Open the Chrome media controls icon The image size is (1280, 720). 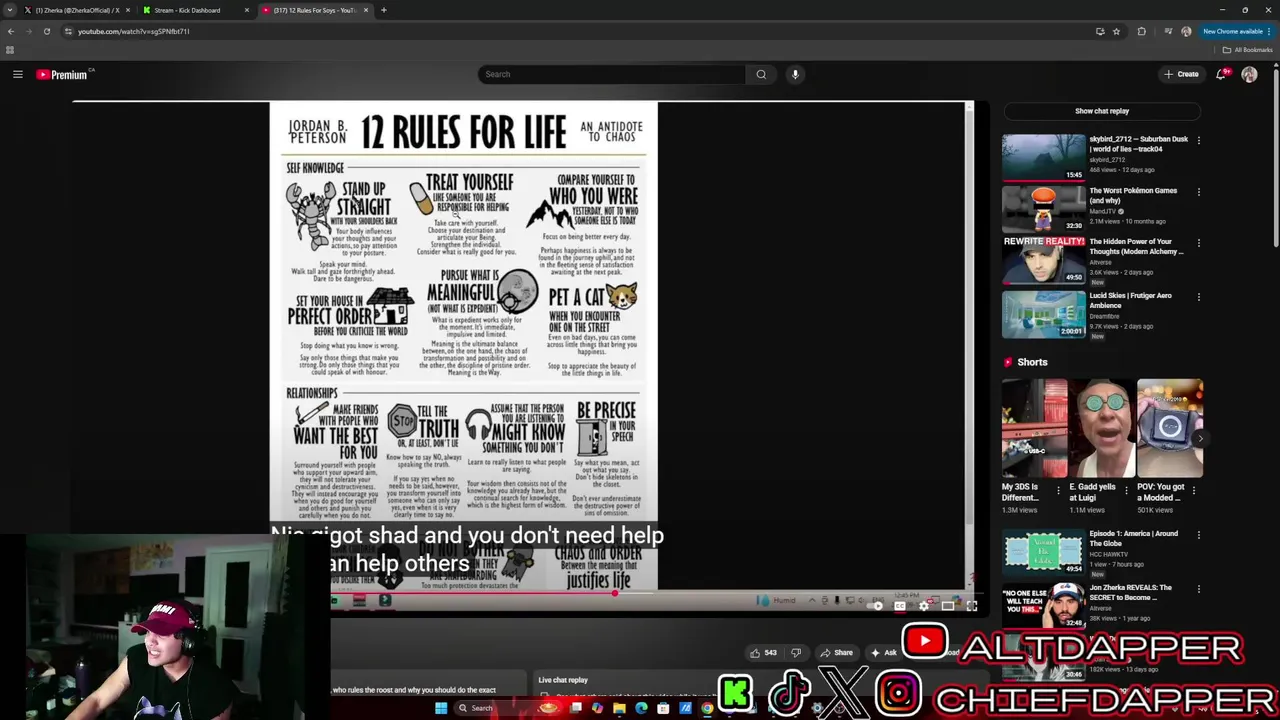[x=1167, y=31]
